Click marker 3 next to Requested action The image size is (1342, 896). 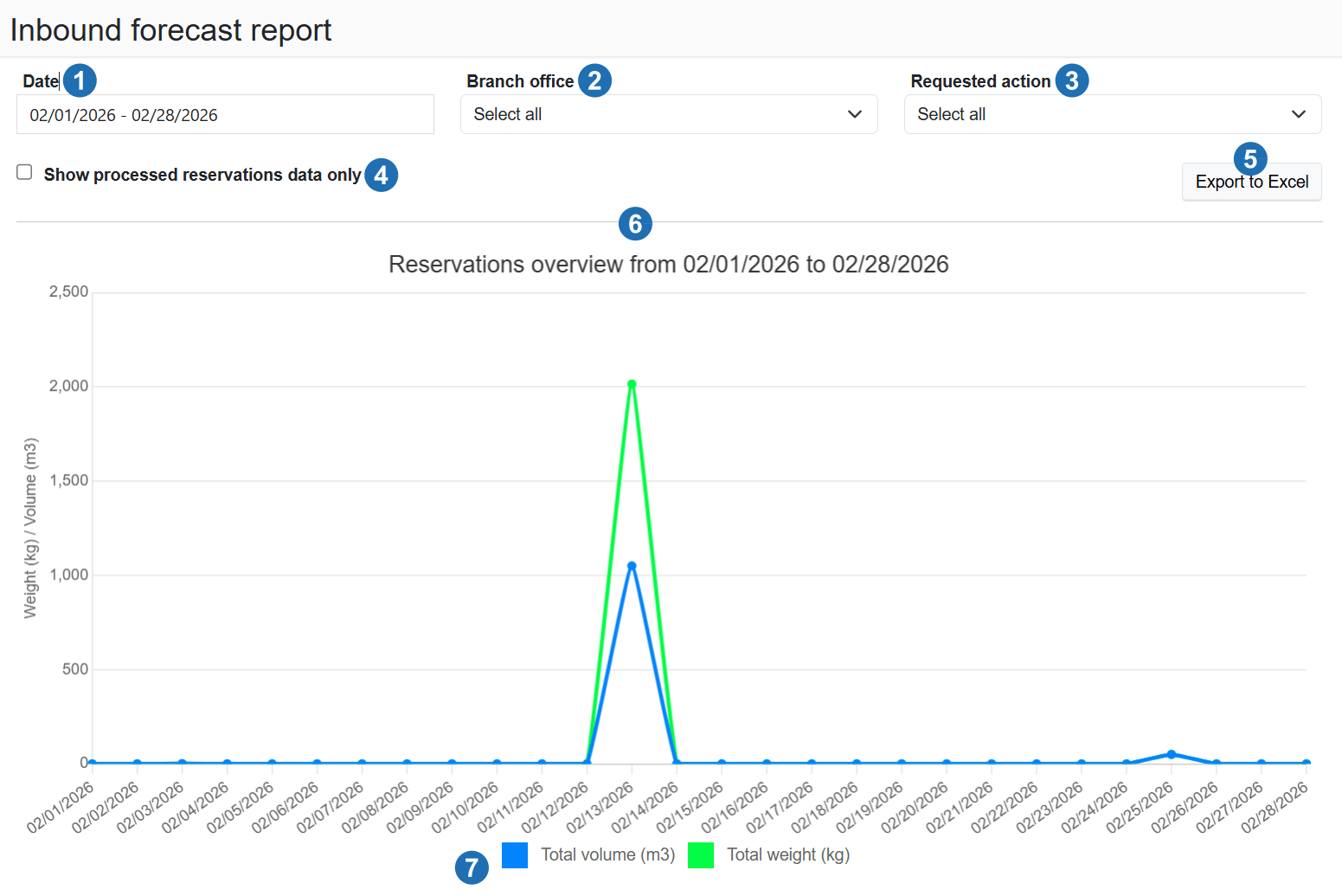(1071, 80)
